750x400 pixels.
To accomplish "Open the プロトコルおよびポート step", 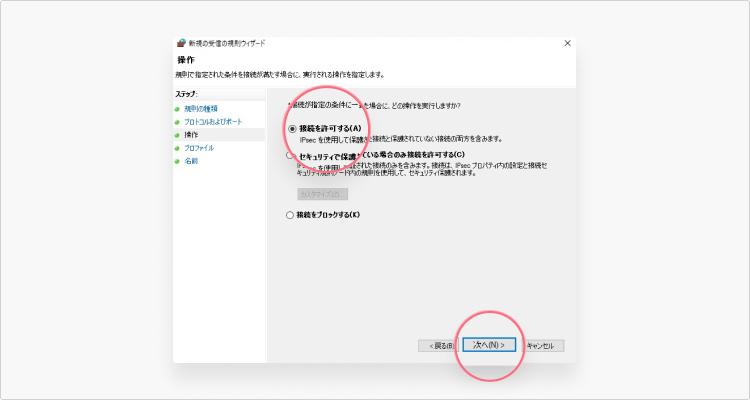I will point(213,122).
